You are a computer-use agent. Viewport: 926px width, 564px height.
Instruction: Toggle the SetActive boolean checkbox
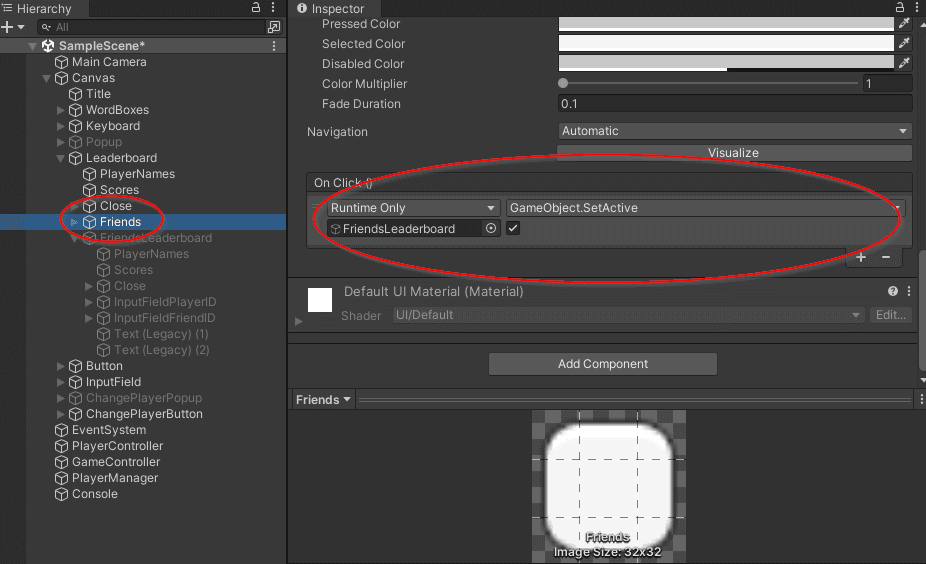pos(513,229)
